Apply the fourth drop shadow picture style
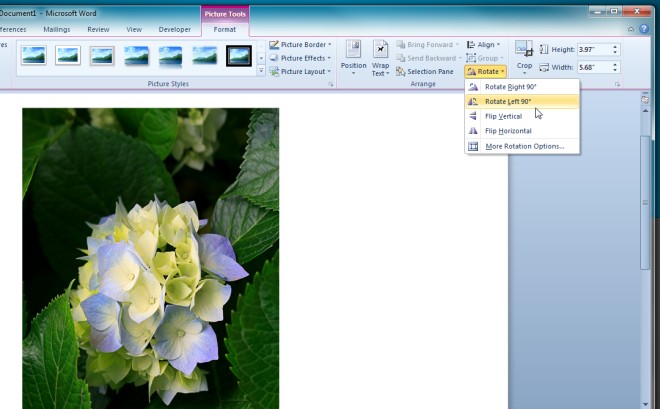 pos(136,56)
